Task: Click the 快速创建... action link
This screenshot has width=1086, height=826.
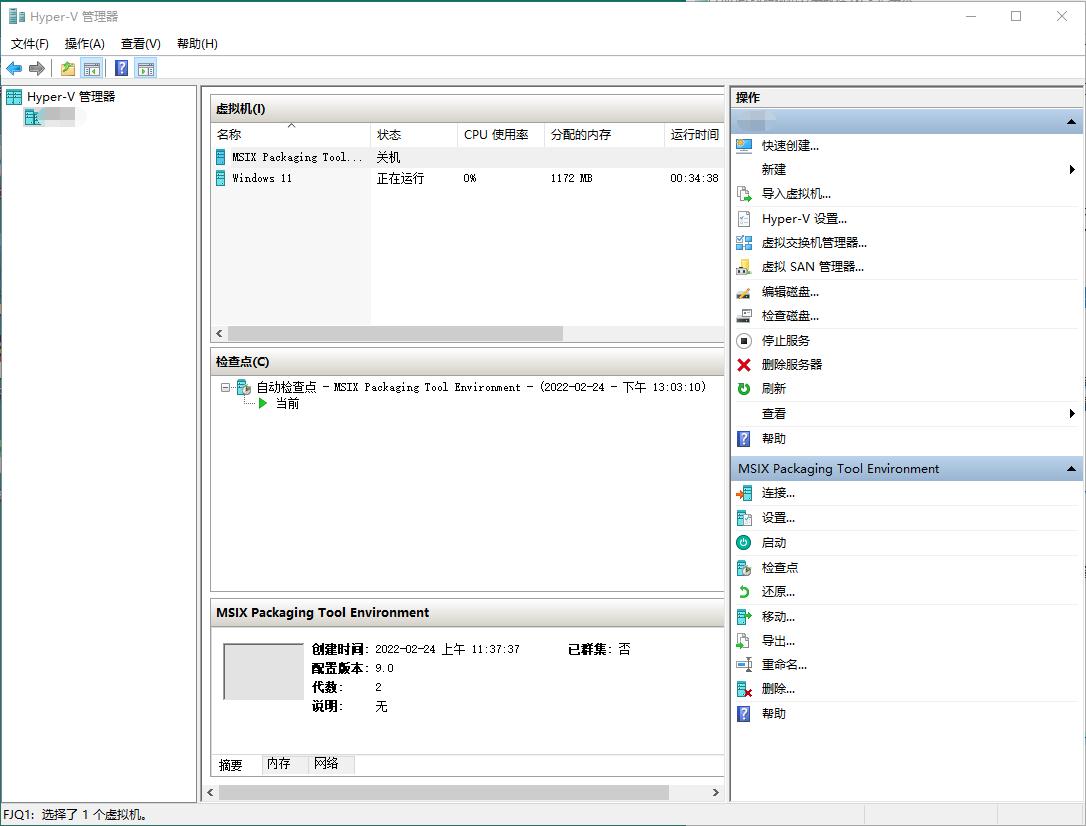Action: 790,145
